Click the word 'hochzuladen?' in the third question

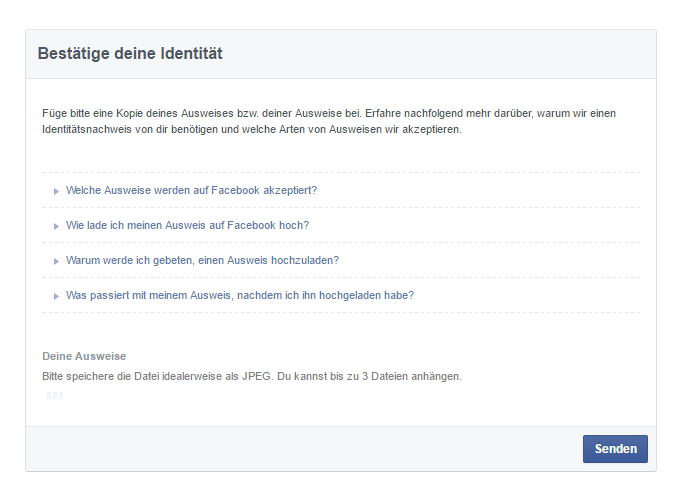(x=305, y=260)
